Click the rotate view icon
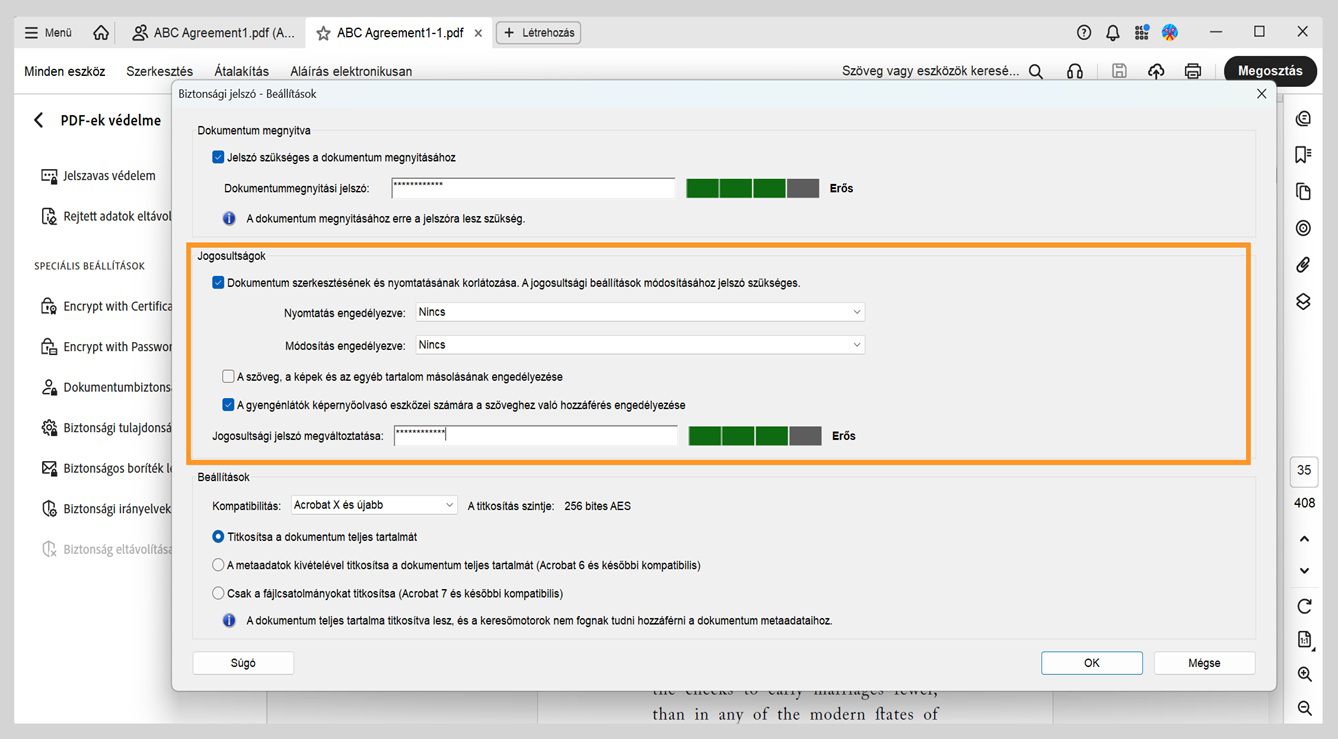The image size is (1338, 739). [1304, 606]
